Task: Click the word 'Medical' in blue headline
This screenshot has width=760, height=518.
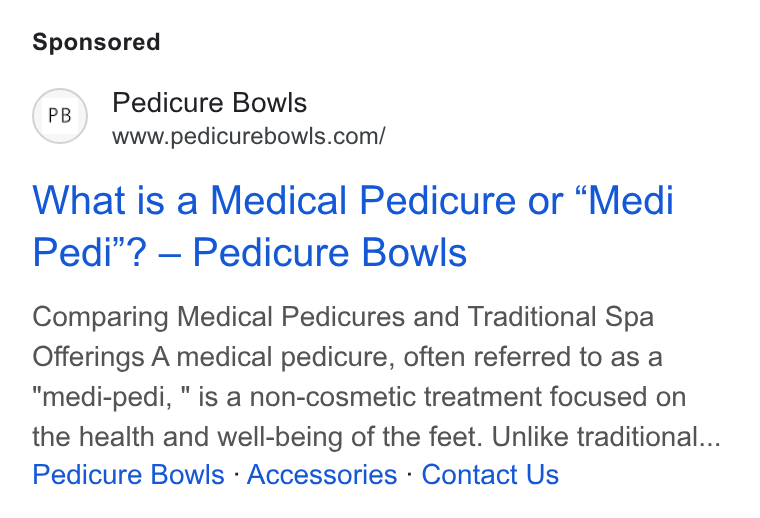Action: (x=279, y=200)
